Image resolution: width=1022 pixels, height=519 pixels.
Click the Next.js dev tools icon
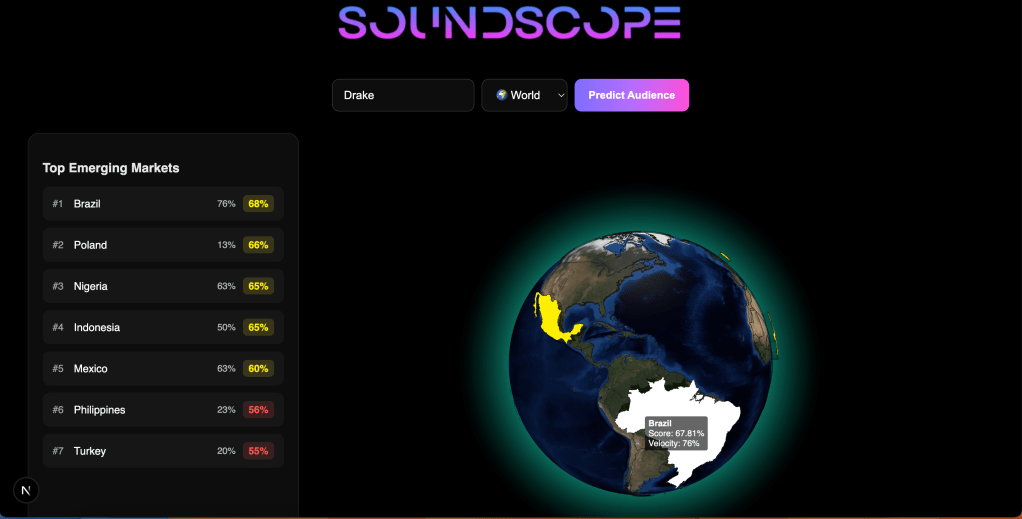tap(26, 490)
